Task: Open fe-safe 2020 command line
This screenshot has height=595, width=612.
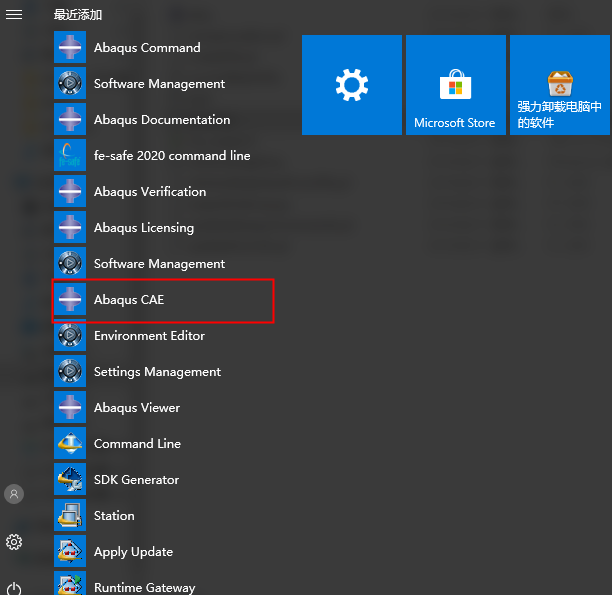Action: coord(171,156)
